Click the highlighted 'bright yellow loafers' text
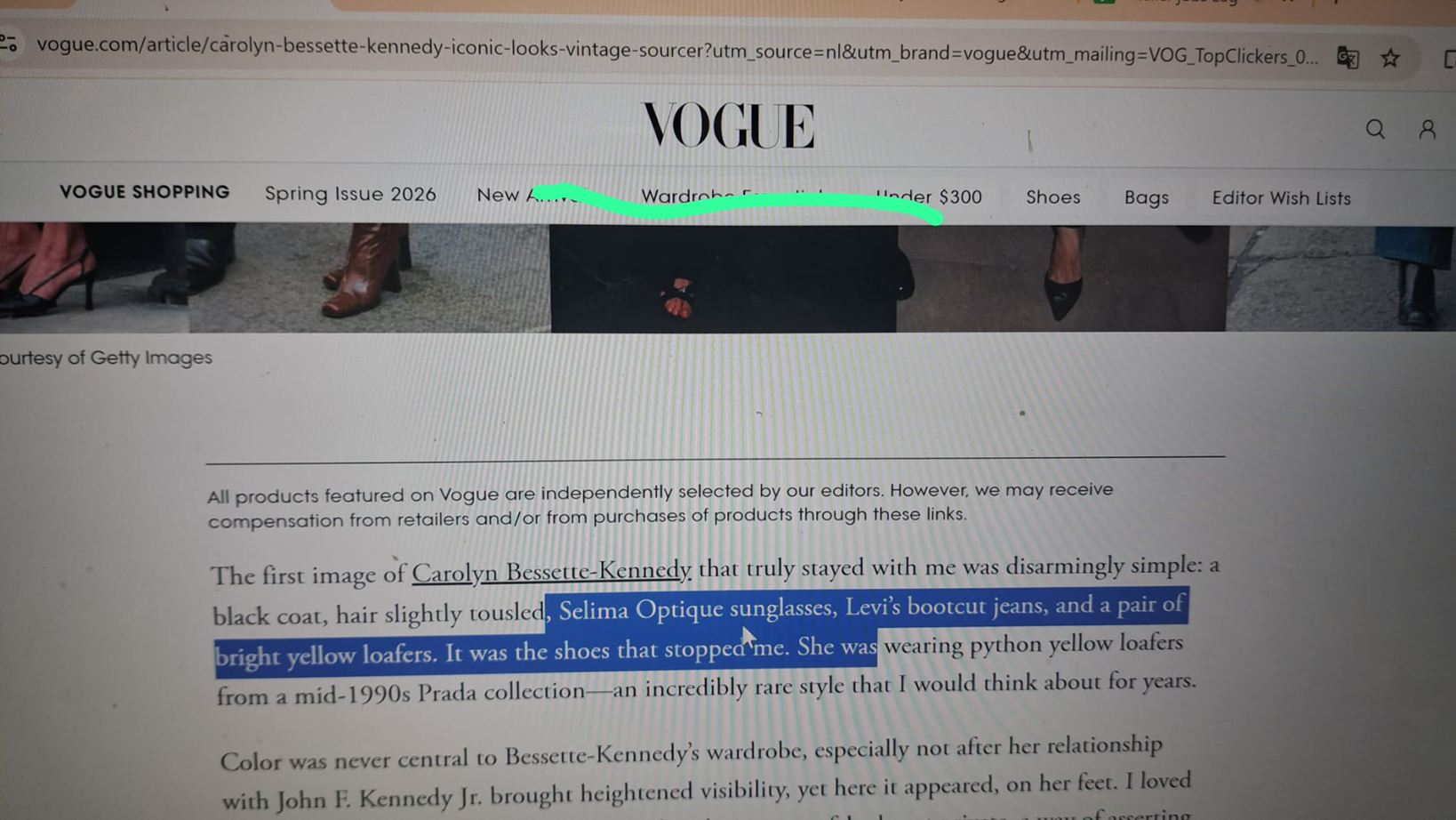 325,656
